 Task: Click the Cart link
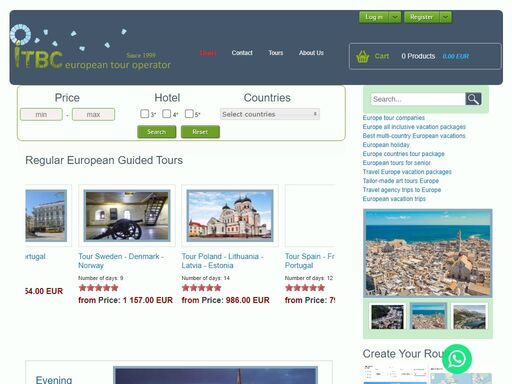coord(382,56)
